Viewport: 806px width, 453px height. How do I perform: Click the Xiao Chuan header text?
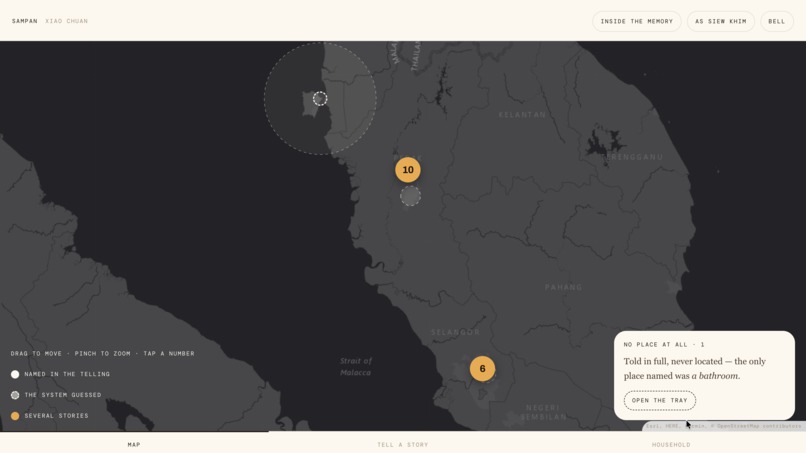coord(66,21)
